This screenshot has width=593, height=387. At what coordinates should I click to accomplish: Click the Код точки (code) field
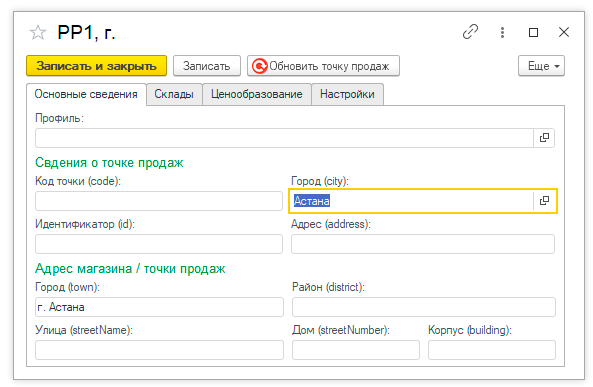(159, 201)
